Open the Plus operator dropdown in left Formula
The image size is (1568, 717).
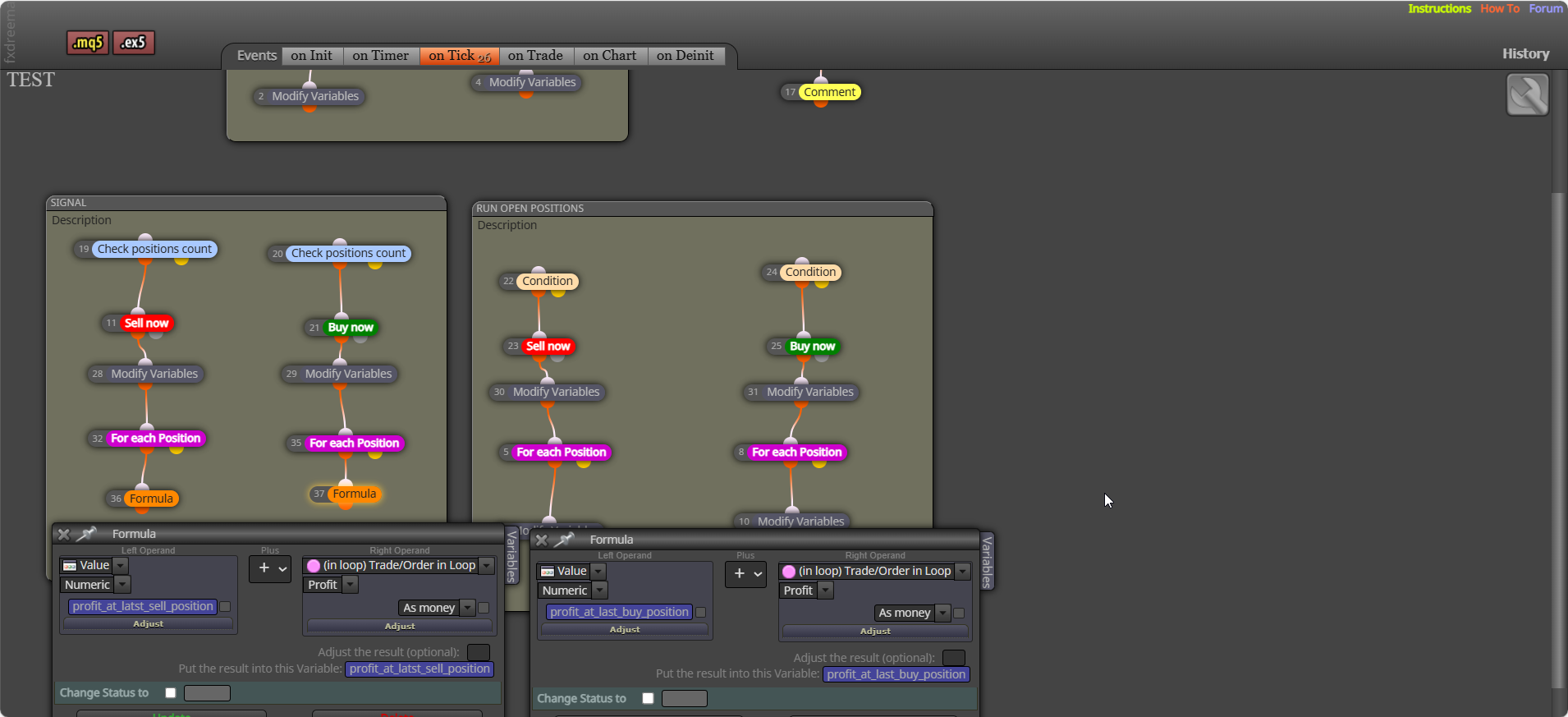tap(270, 568)
